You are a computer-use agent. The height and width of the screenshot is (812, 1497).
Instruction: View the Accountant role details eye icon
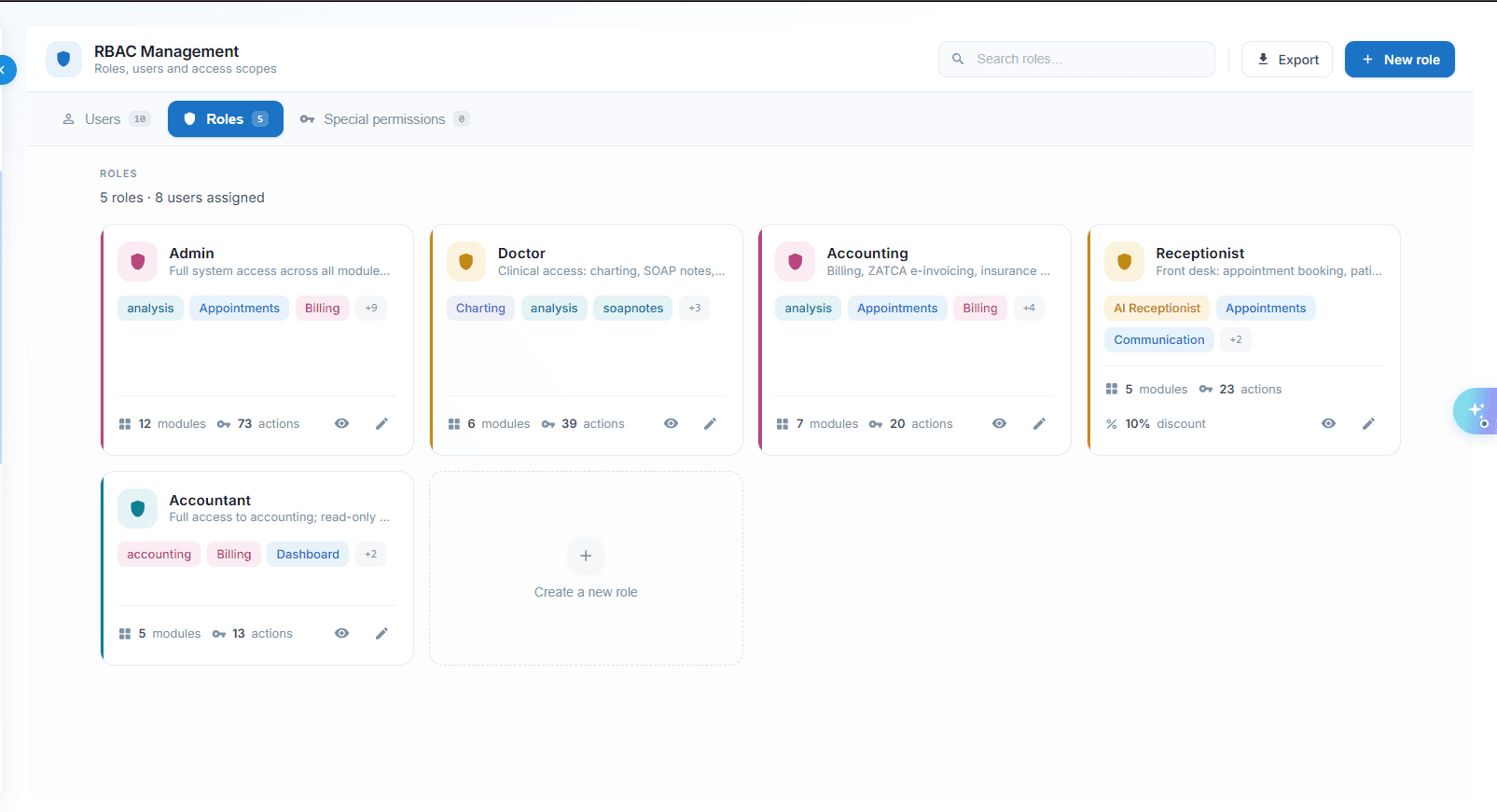[342, 633]
